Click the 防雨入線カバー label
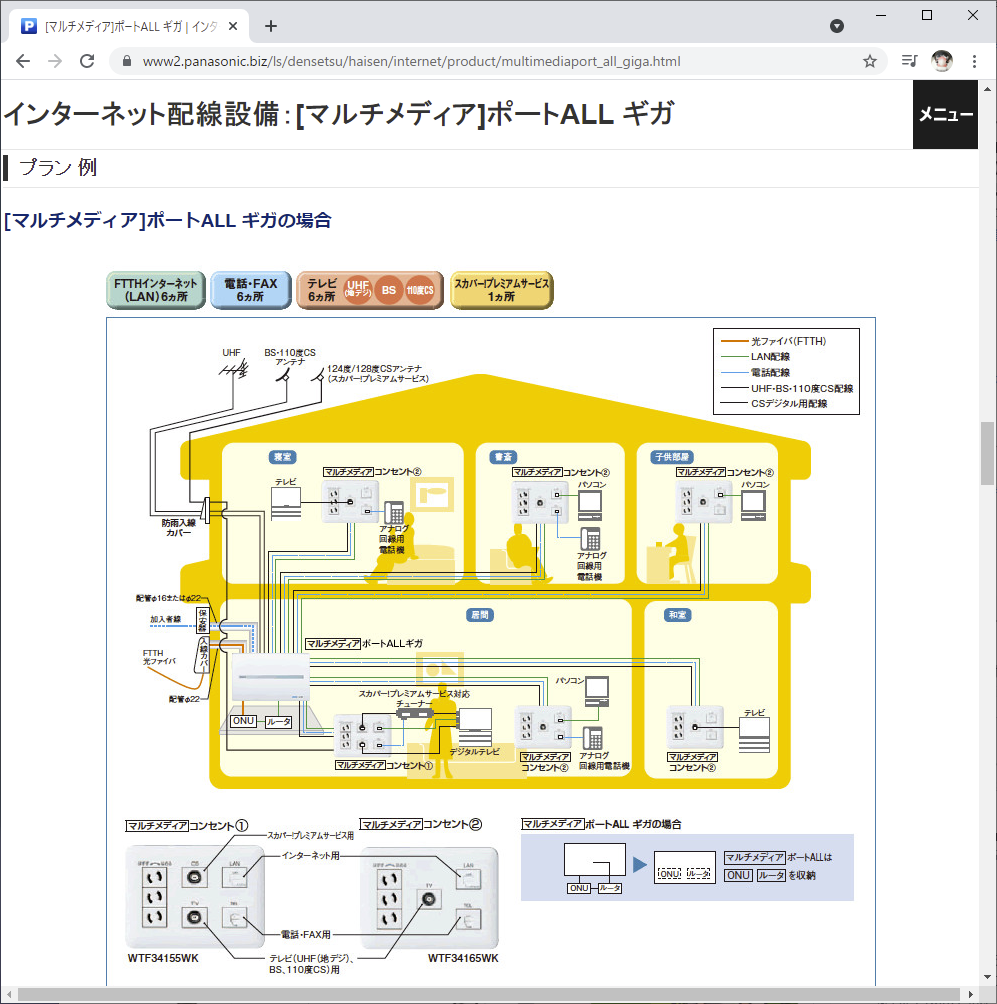The image size is (997, 1004). click(179, 528)
